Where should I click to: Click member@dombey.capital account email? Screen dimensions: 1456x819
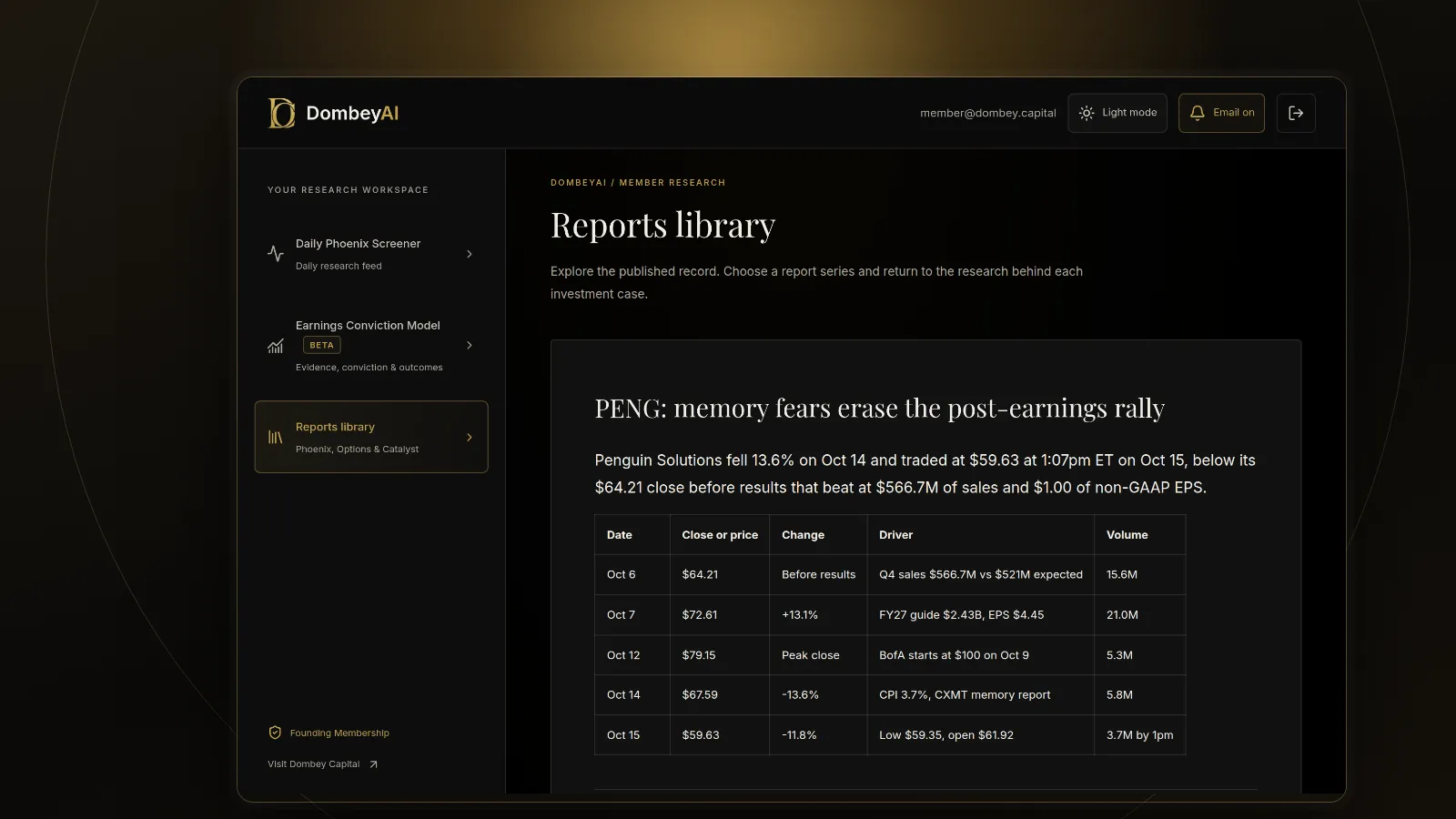point(988,113)
